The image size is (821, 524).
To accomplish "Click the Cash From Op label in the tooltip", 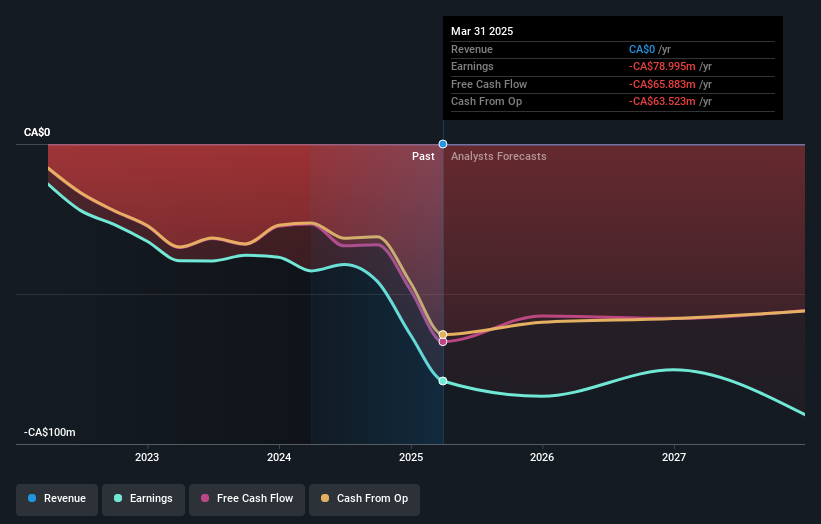I will click(x=486, y=102).
